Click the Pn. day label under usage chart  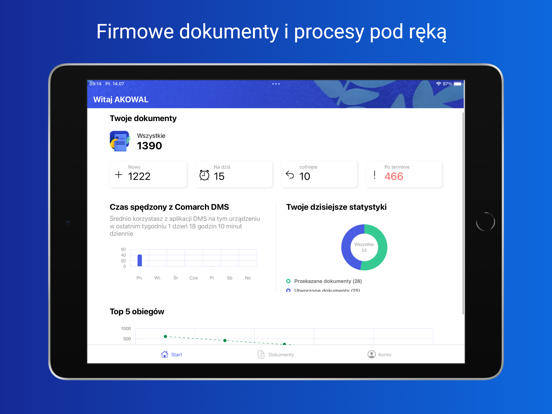139,278
